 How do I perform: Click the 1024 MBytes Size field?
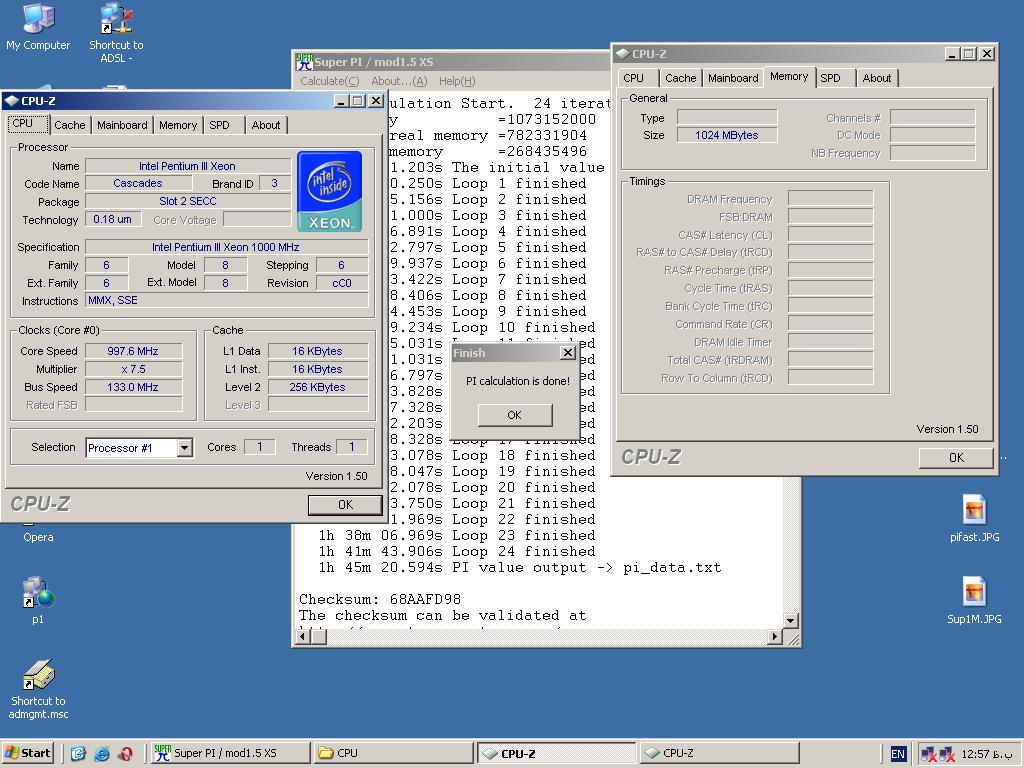coord(727,135)
